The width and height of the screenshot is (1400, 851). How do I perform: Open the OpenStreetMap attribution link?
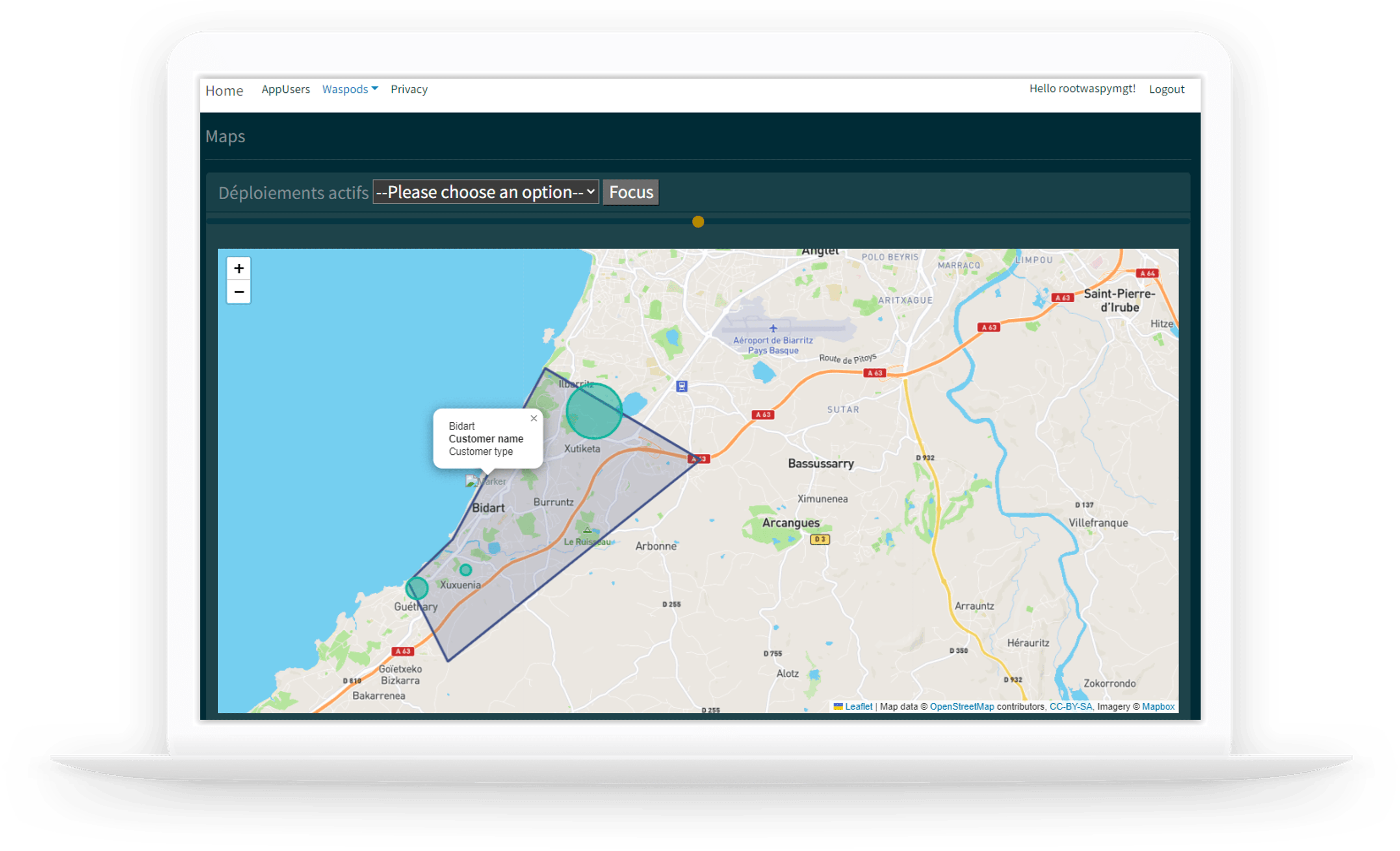pyautogui.click(x=961, y=707)
